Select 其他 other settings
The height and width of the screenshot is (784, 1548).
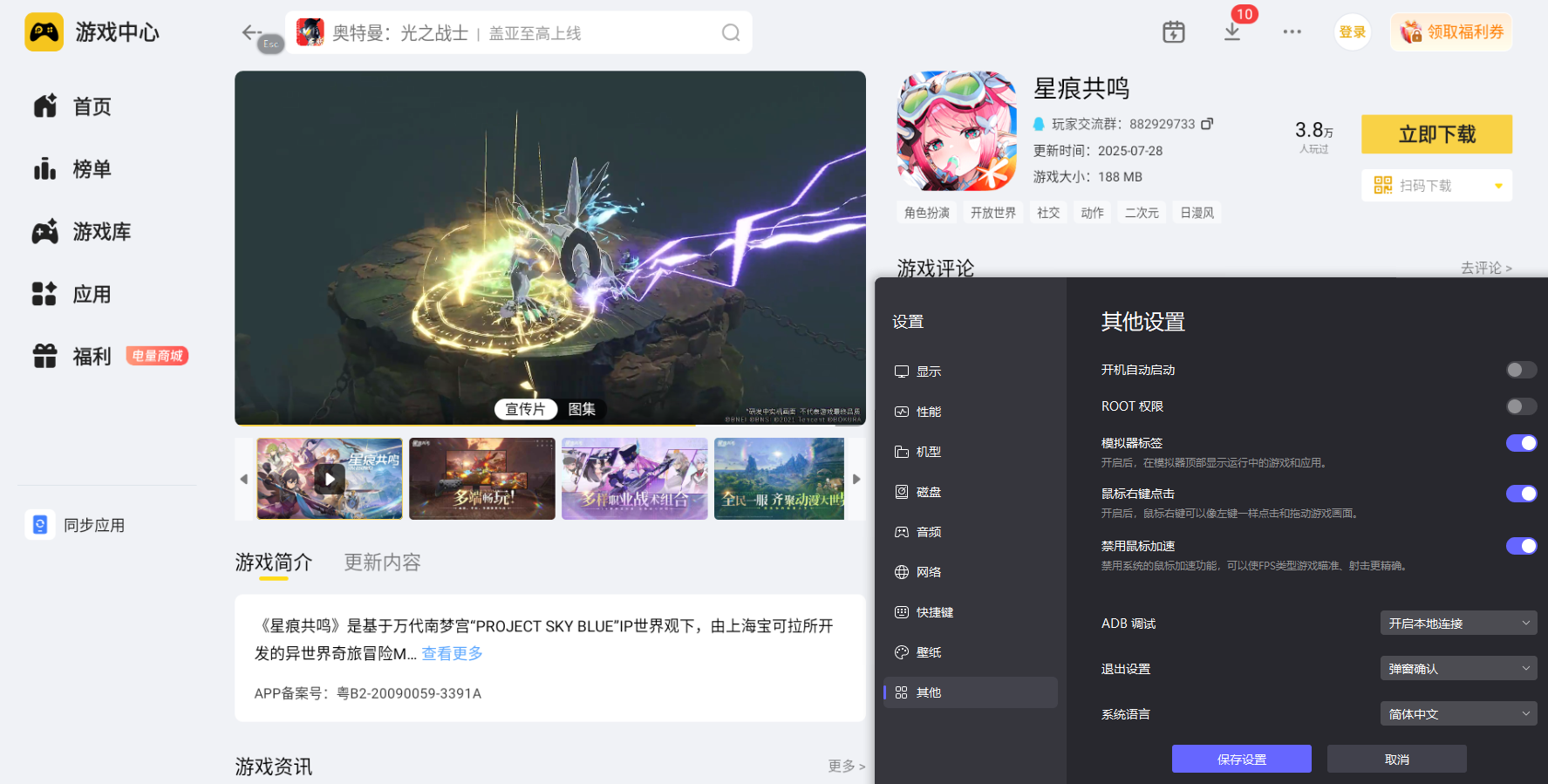[x=970, y=692]
